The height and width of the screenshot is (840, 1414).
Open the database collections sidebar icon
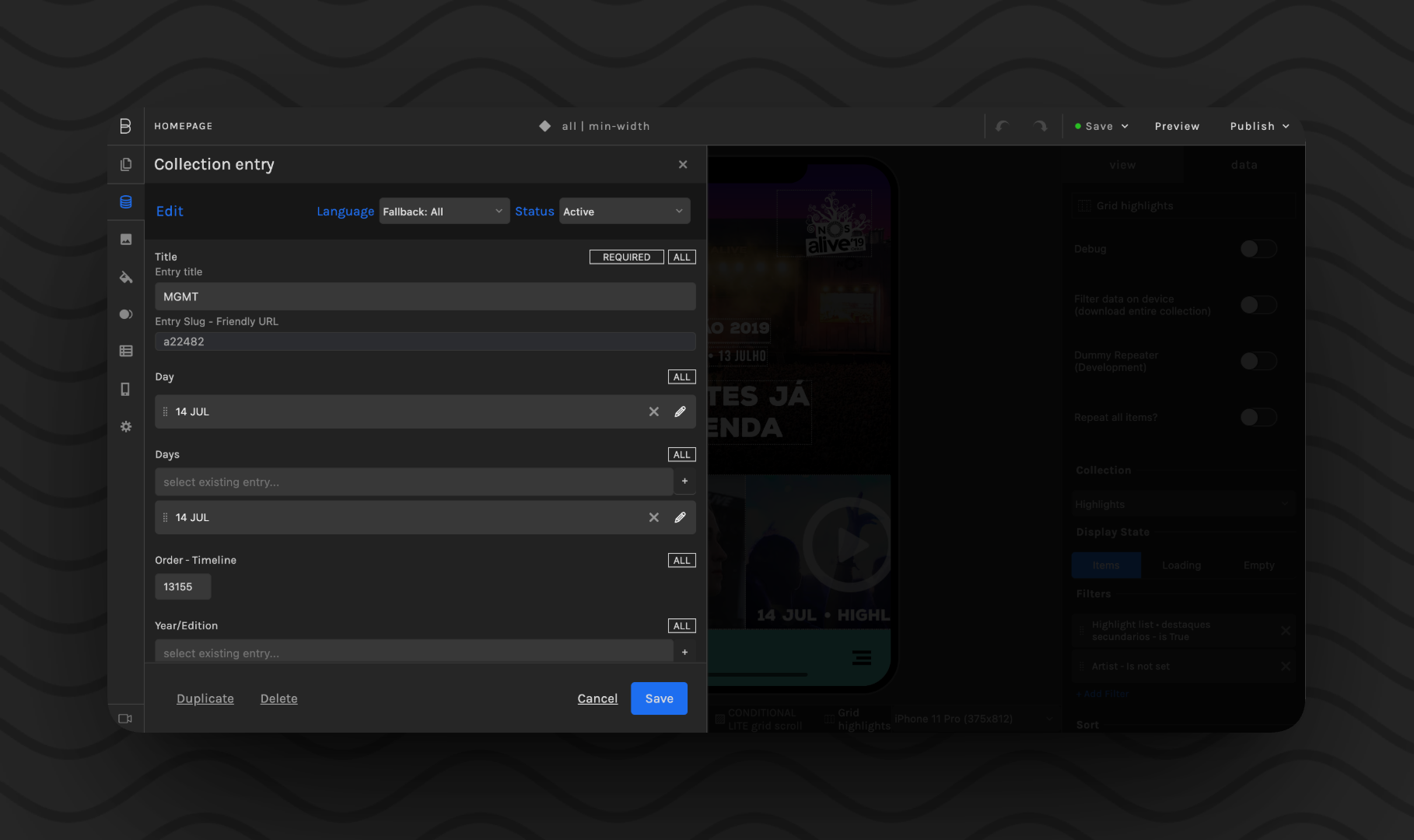[x=125, y=202]
